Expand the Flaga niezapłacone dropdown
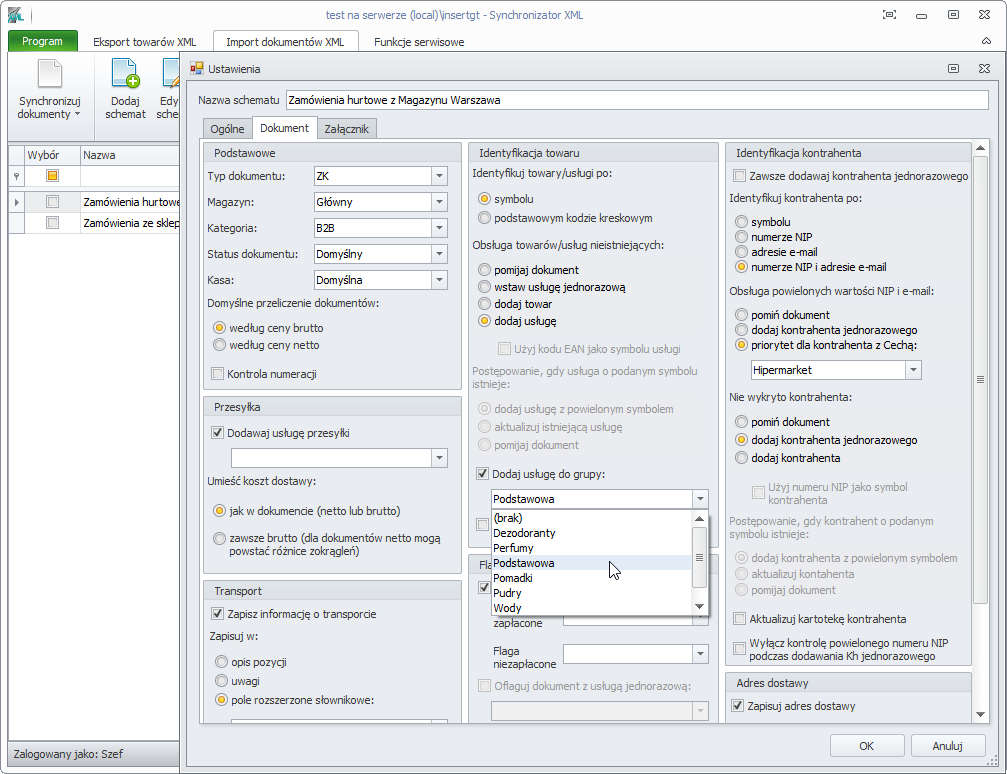The height and width of the screenshot is (774, 1007). [x=700, y=654]
